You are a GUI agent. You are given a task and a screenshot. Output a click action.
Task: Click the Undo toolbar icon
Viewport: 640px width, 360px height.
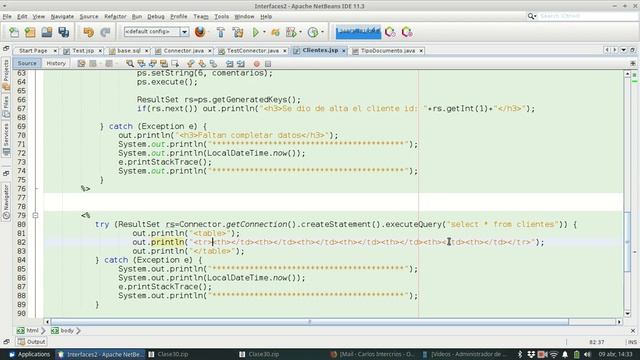[x=88, y=32]
